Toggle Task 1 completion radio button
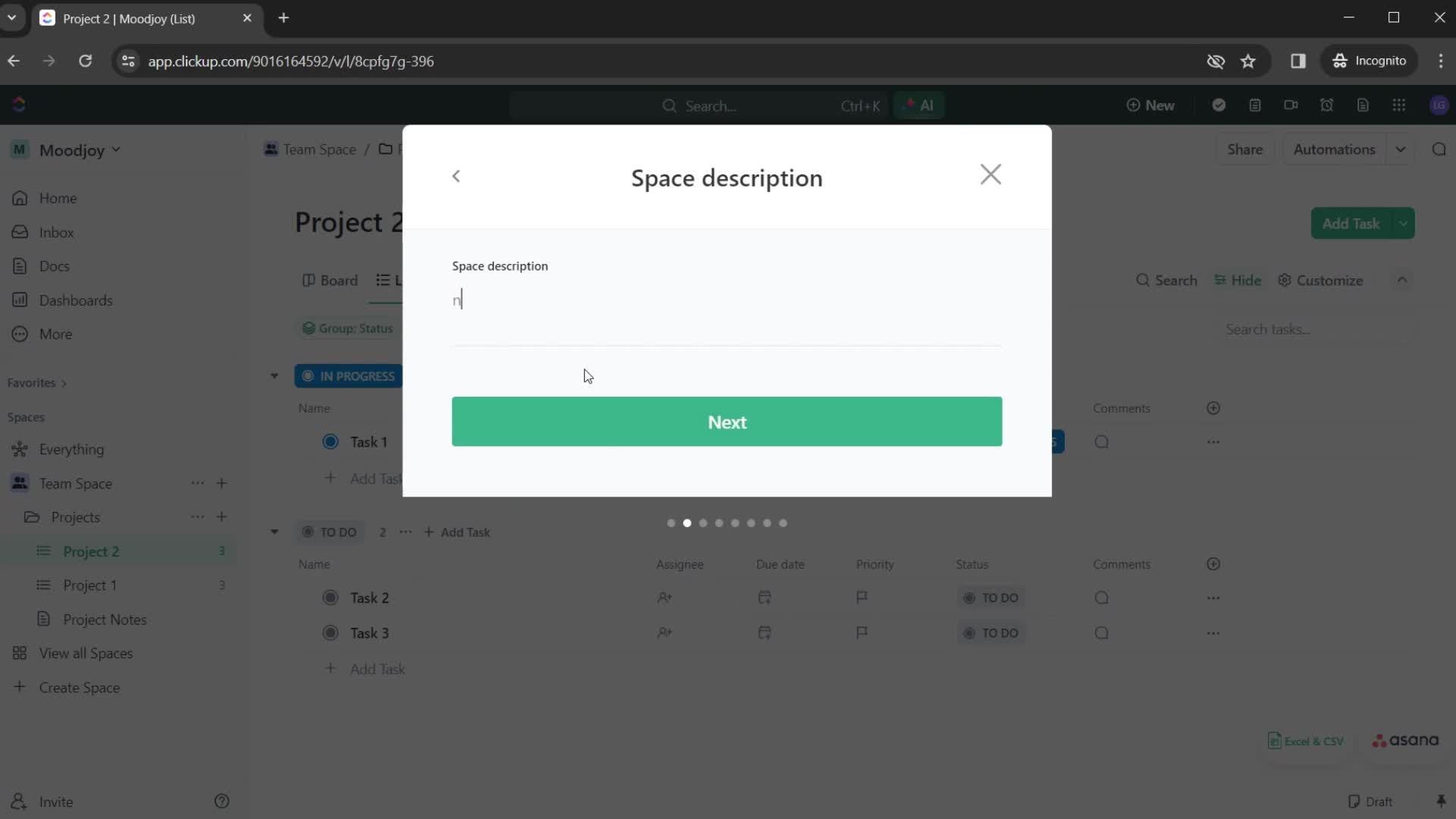This screenshot has height=819, width=1456. [330, 442]
